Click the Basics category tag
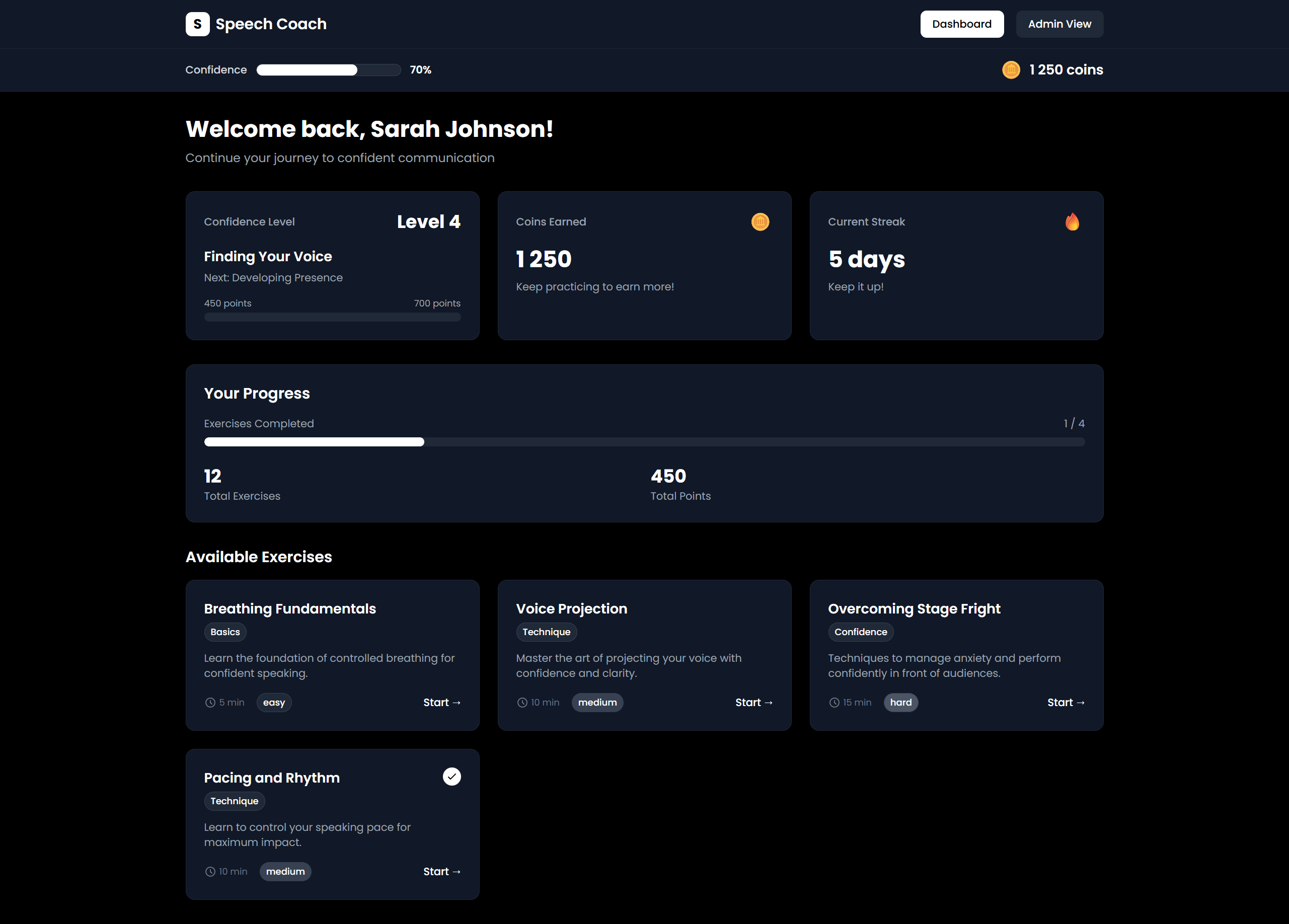 (225, 632)
